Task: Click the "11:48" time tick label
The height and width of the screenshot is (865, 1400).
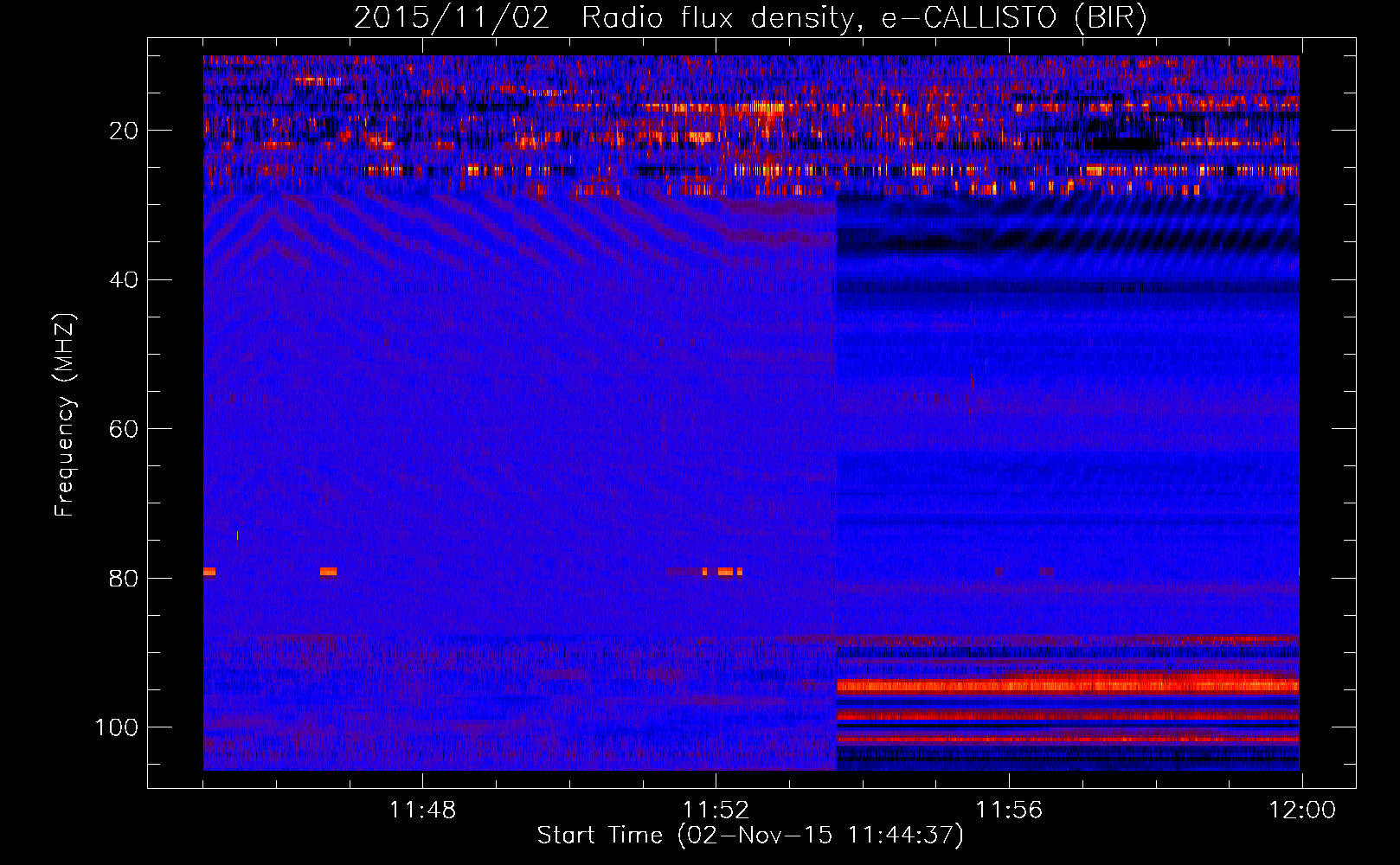Action: coord(422,811)
